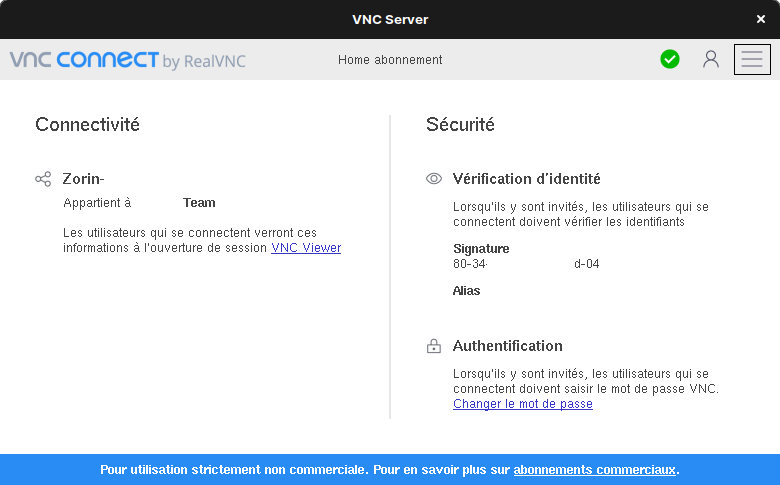Click the Connectivité section heading

(87, 125)
